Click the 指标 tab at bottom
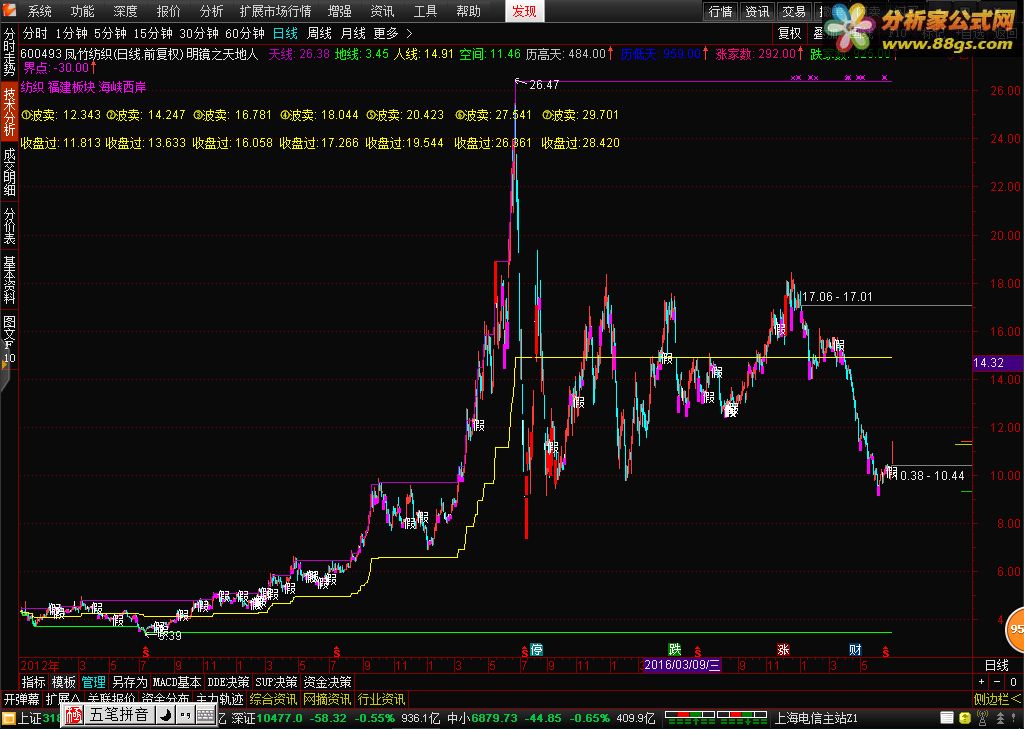Image resolution: width=1024 pixels, height=729 pixels. click(33, 682)
